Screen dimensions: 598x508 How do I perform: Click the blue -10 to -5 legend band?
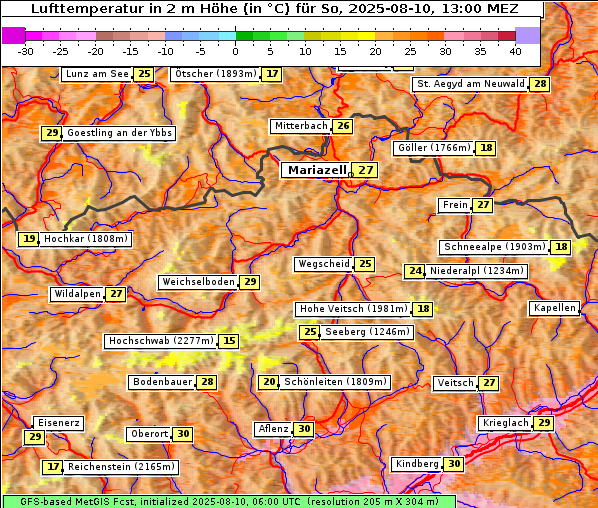pos(183,36)
